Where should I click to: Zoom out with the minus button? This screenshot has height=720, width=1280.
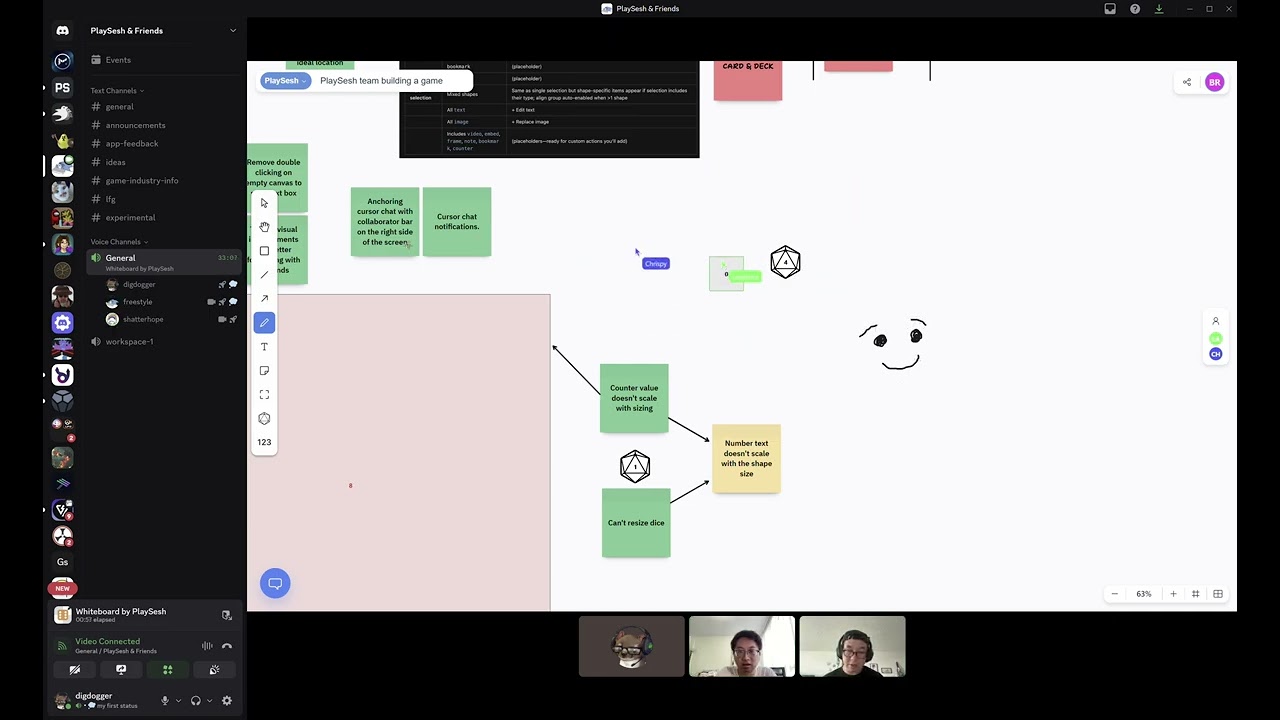(x=1114, y=594)
